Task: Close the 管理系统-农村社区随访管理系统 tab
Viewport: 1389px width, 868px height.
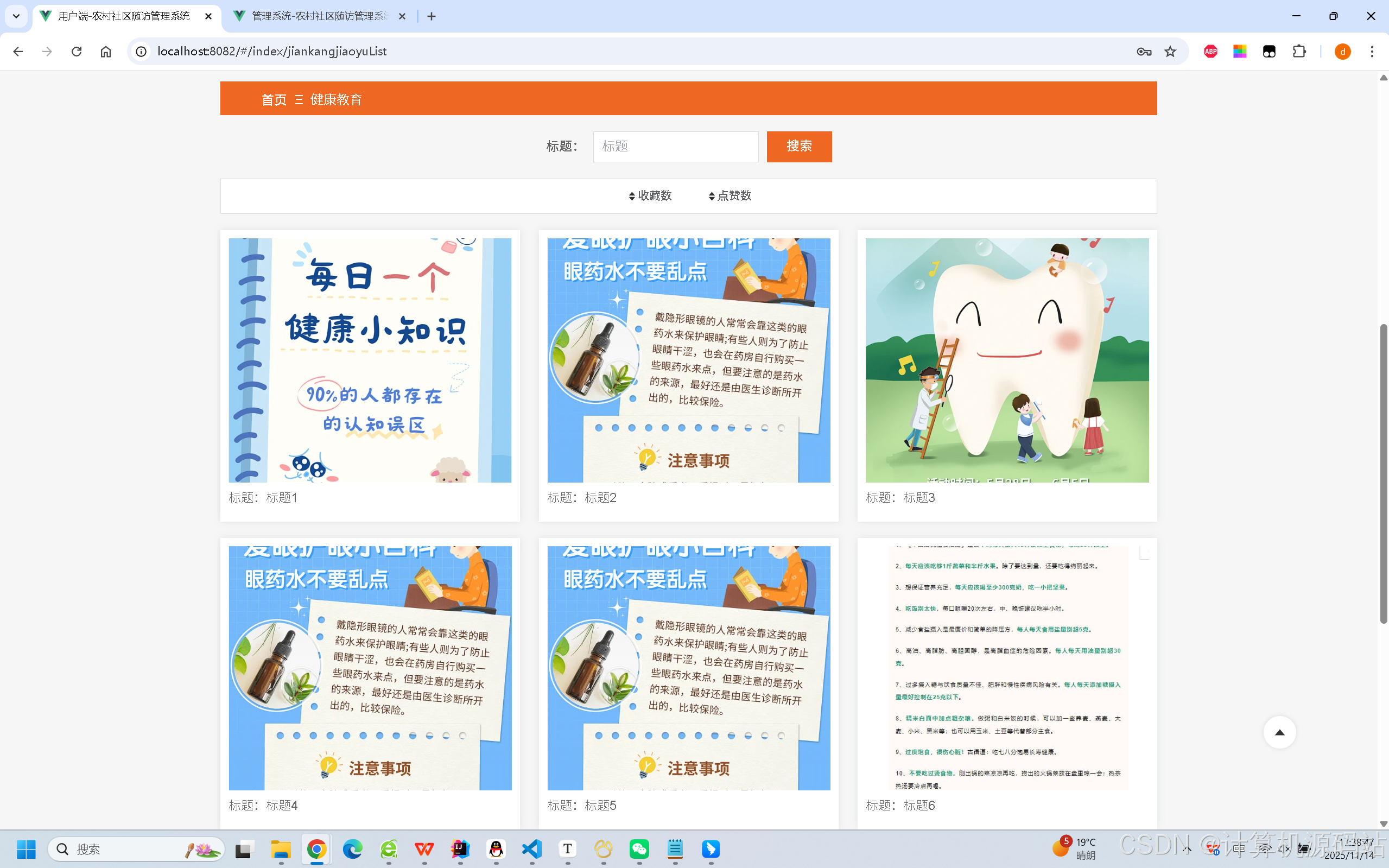Action: pyautogui.click(x=402, y=16)
